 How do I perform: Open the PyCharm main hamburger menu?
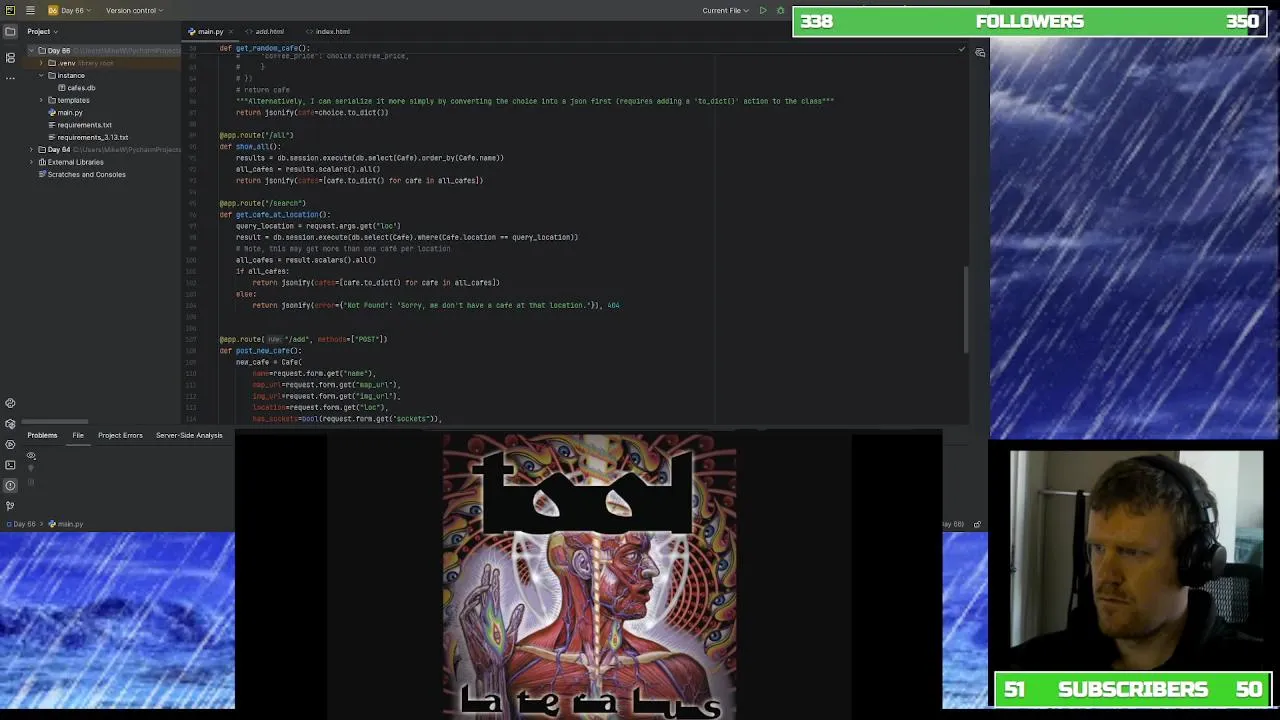[30, 10]
